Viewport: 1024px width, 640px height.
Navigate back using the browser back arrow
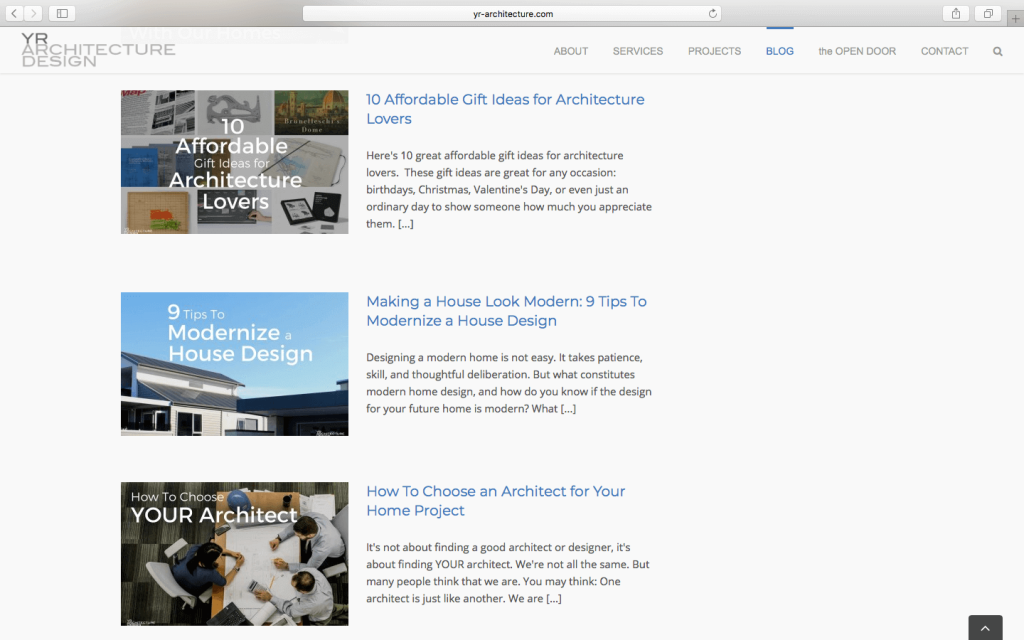click(13, 13)
